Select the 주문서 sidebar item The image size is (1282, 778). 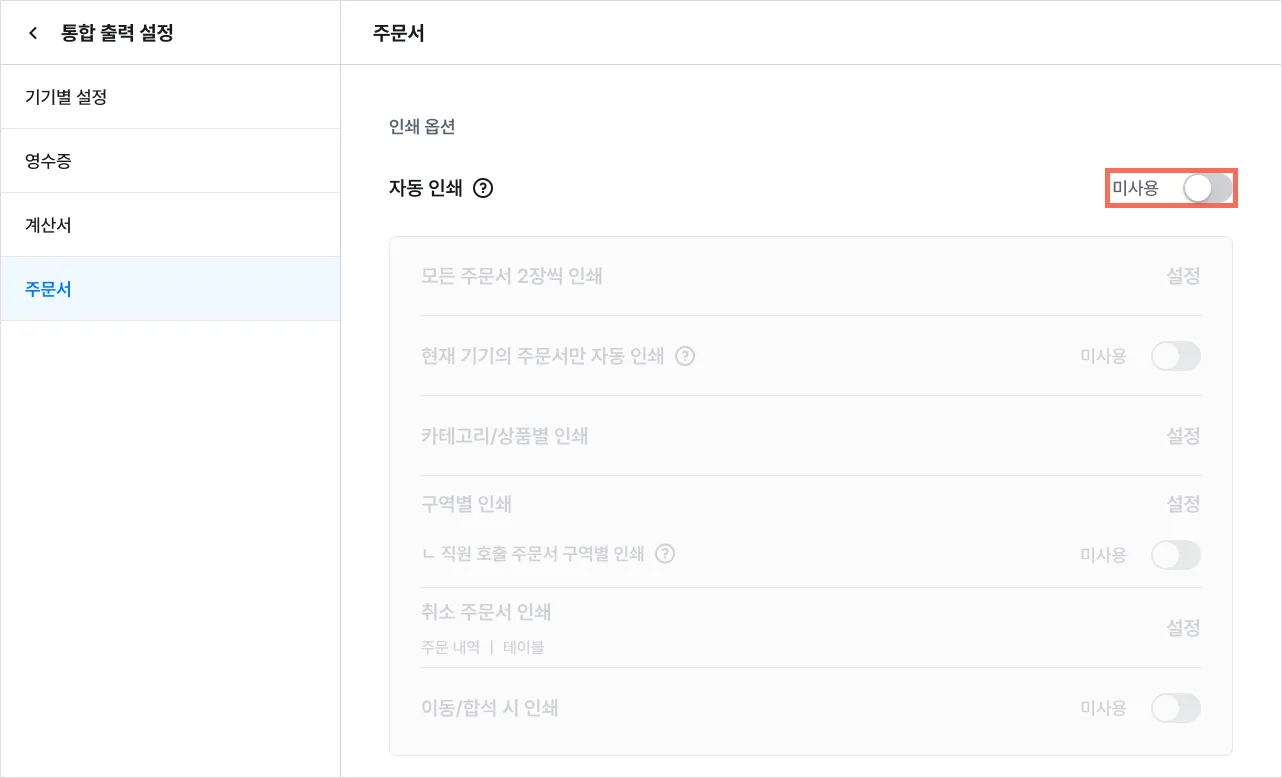(170, 289)
